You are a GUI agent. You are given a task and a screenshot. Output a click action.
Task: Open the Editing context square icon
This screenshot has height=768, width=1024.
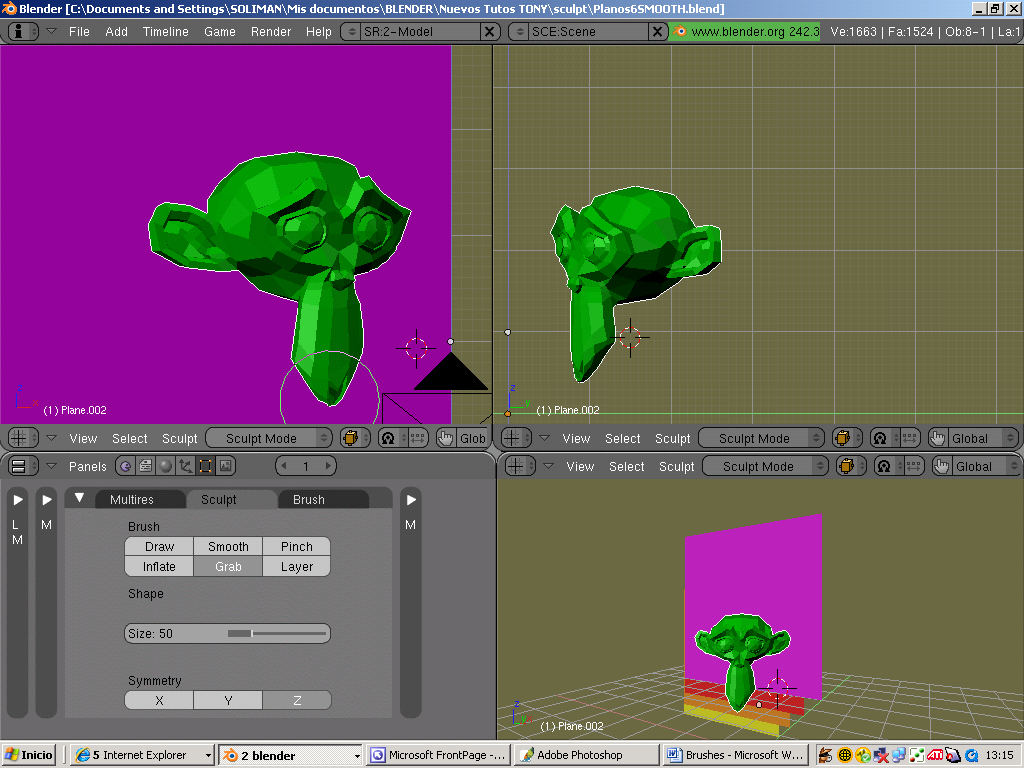click(205, 466)
